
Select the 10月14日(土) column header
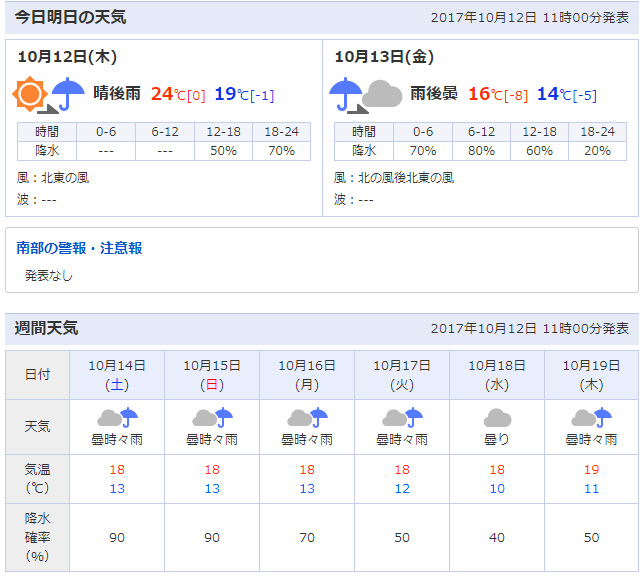[116, 374]
